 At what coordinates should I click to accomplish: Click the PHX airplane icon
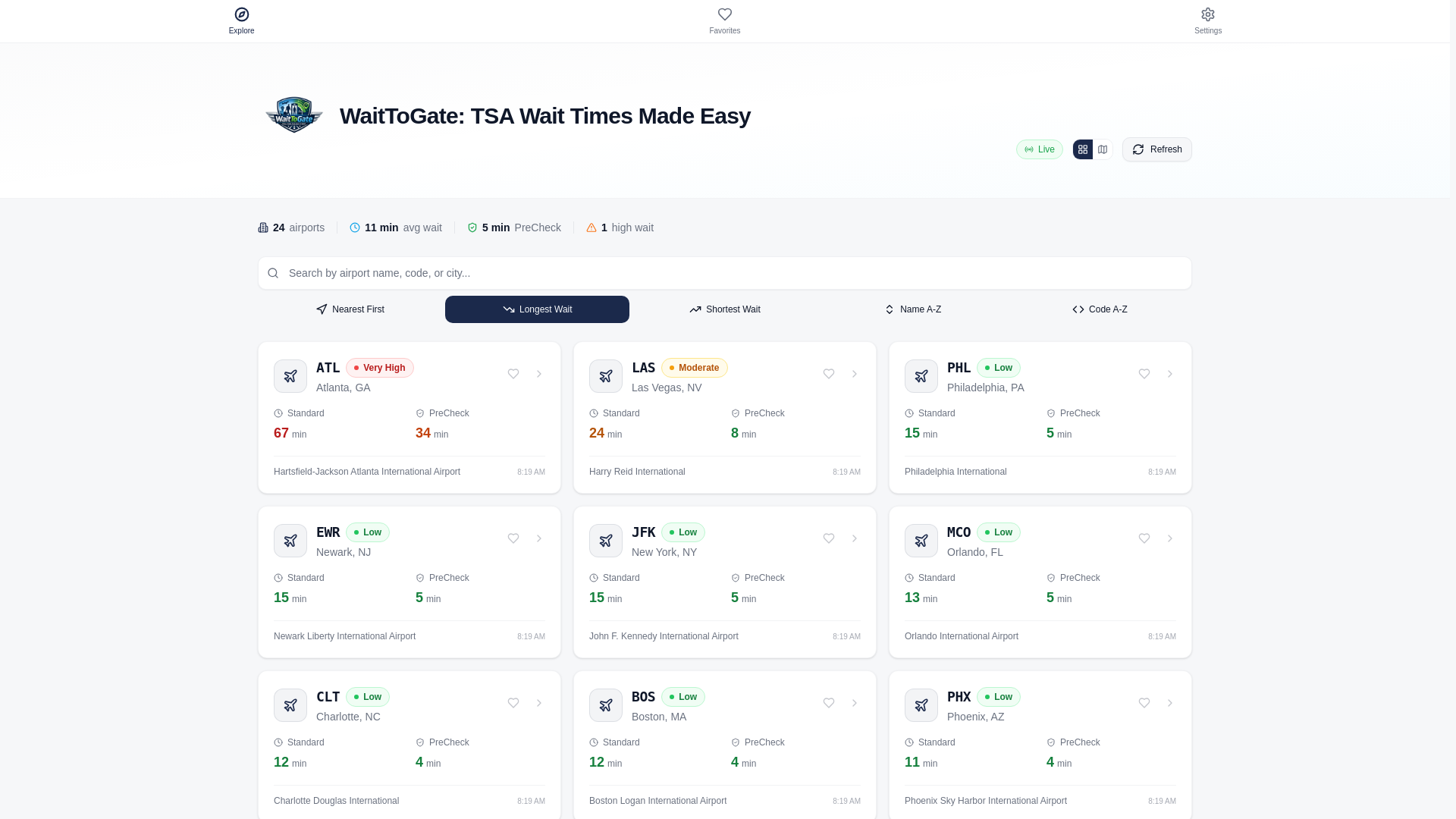[921, 705]
